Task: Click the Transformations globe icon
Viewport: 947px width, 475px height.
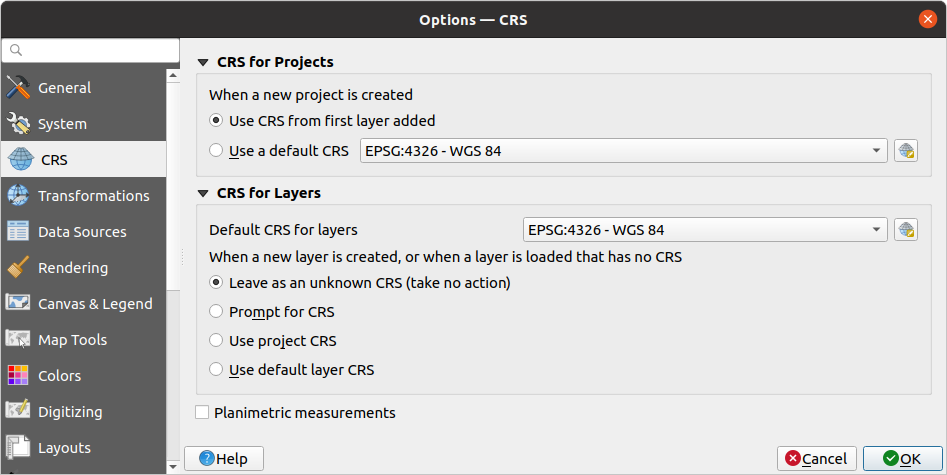Action: [x=18, y=196]
